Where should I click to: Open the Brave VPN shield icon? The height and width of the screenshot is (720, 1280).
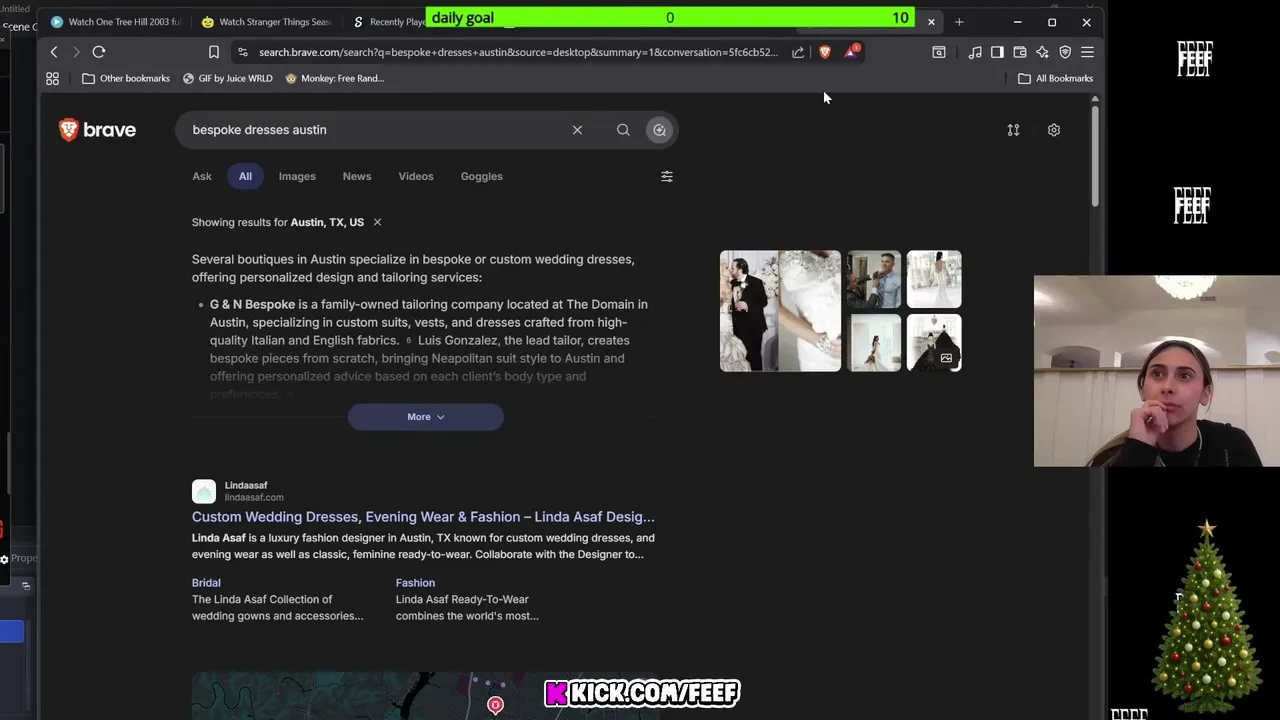tap(1065, 52)
